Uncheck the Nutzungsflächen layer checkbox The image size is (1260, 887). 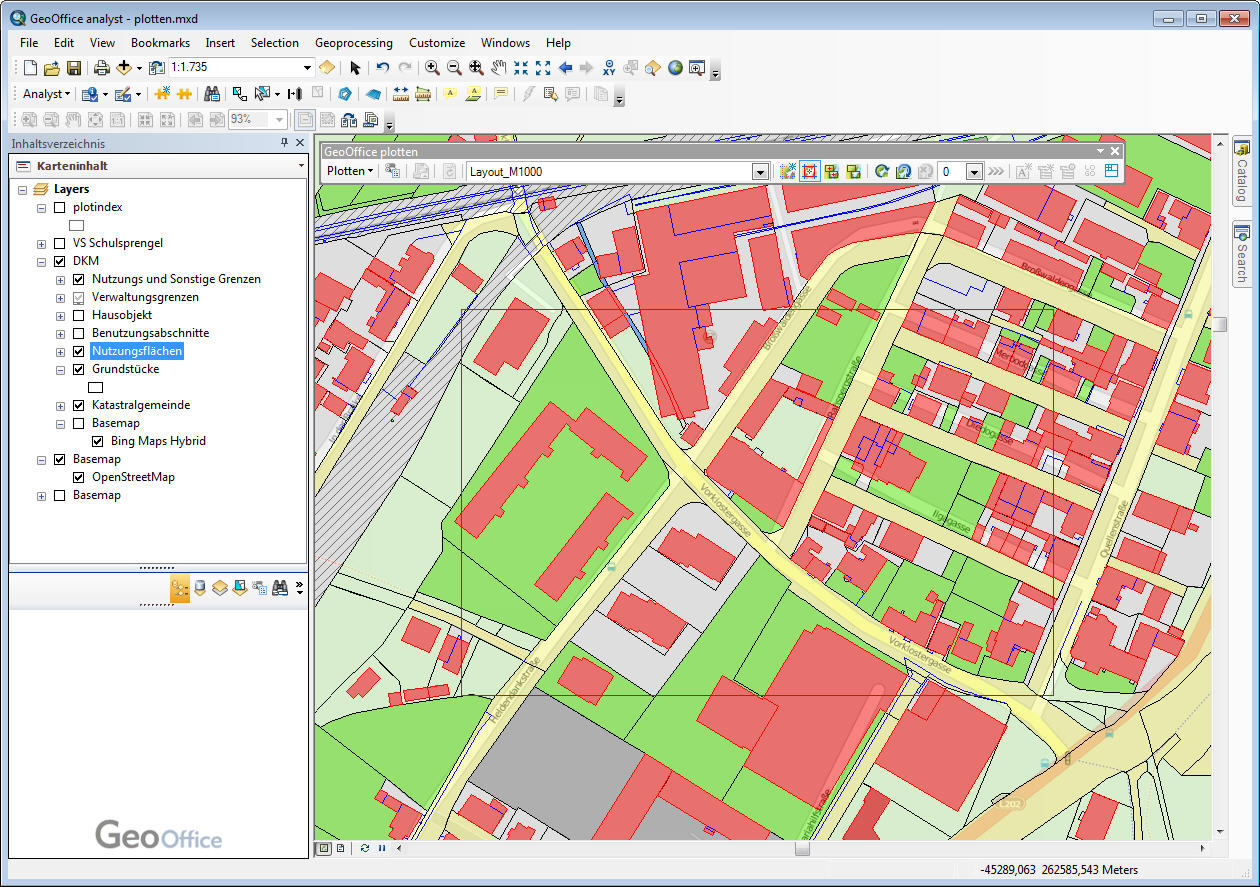(79, 352)
